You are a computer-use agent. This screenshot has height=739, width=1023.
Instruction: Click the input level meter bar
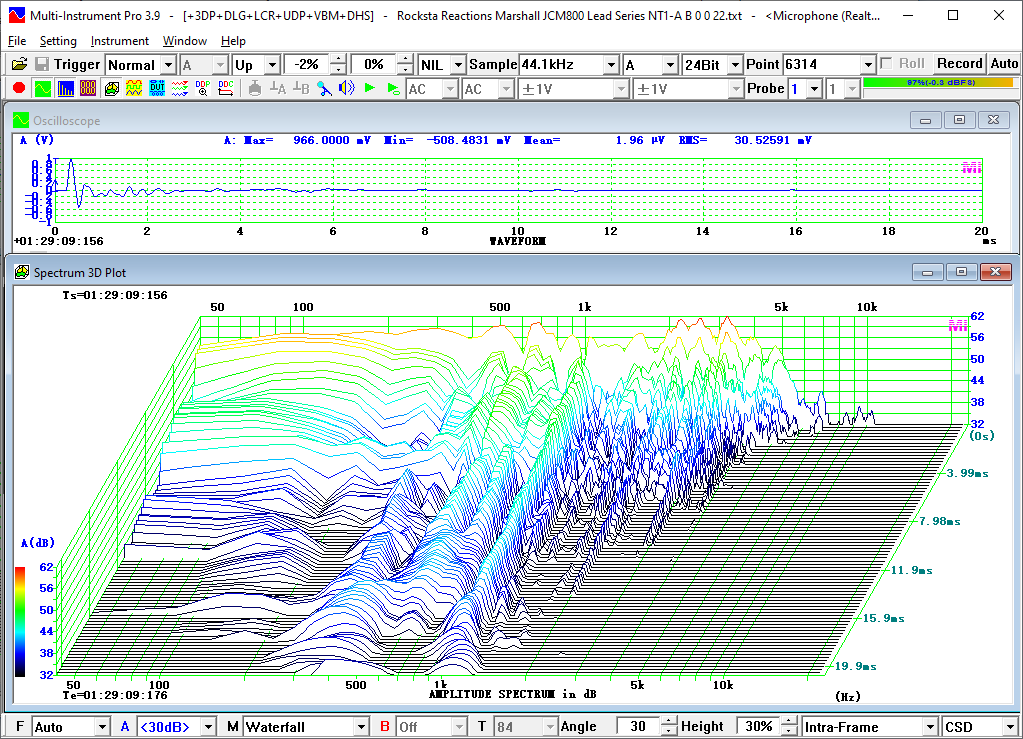coord(938,83)
